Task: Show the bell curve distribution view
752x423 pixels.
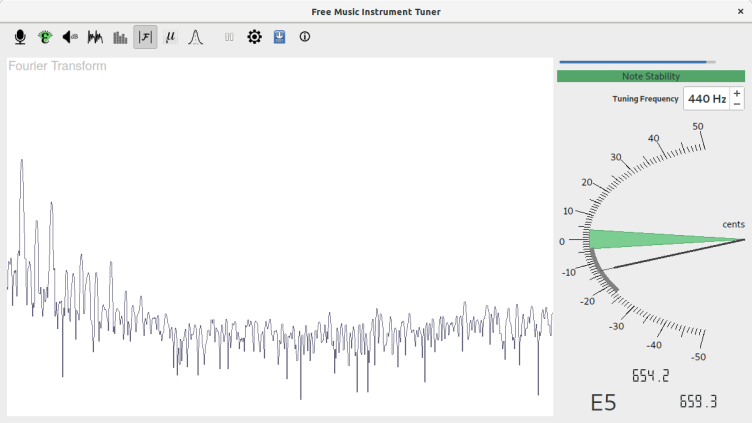Action: point(196,37)
